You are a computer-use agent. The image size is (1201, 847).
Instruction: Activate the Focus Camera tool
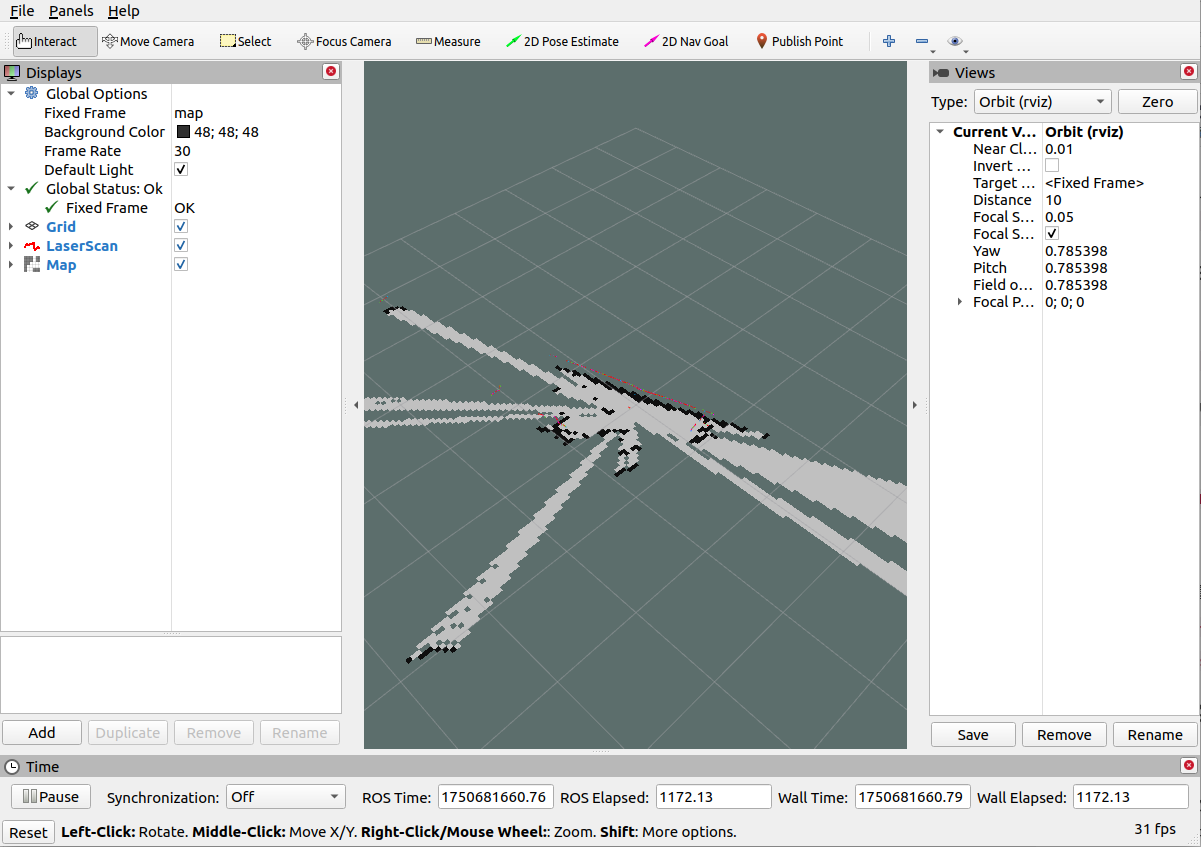tap(344, 41)
